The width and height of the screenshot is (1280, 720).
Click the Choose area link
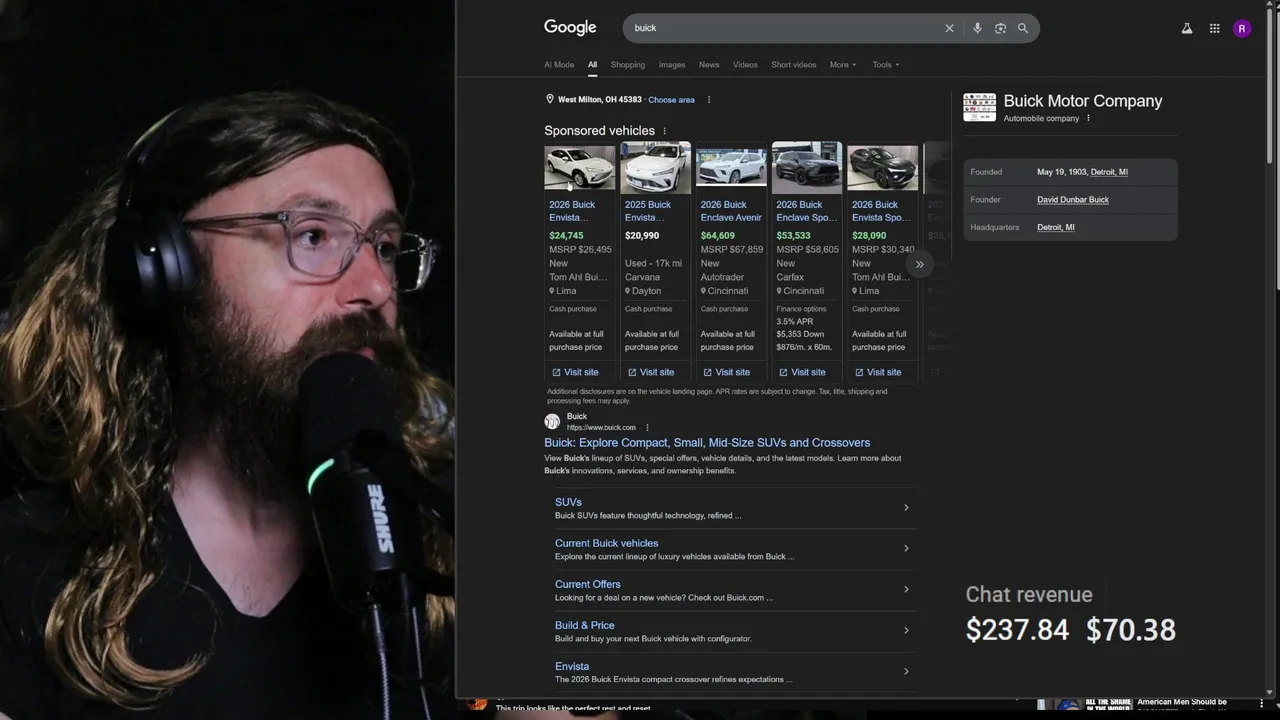pyautogui.click(x=671, y=100)
